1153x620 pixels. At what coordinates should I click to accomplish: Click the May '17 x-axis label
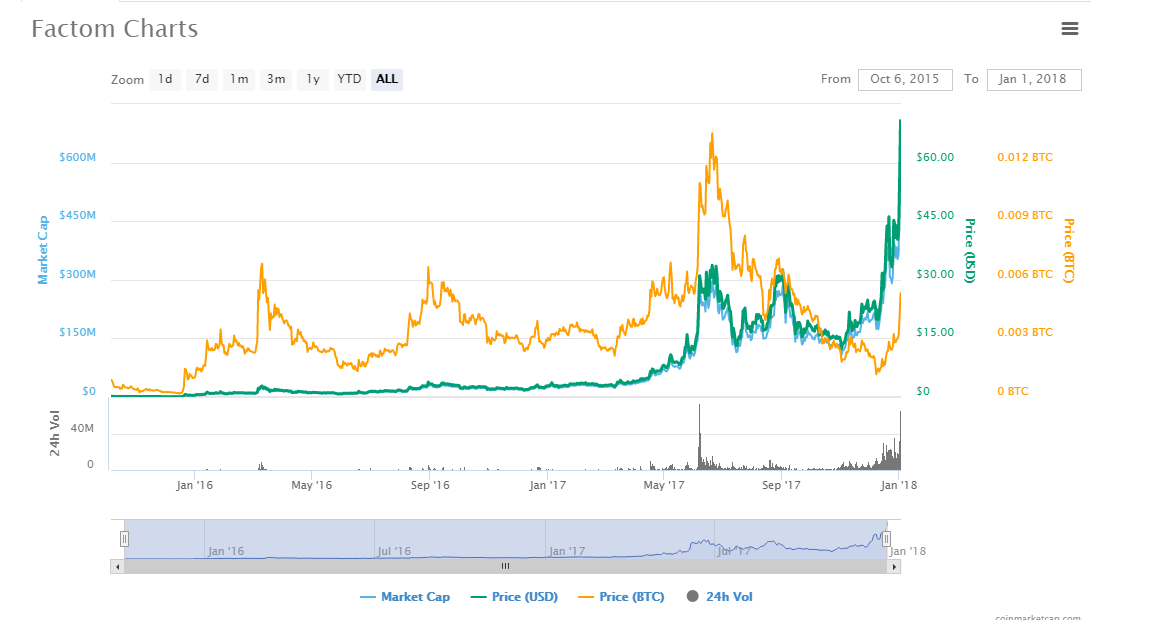click(664, 485)
